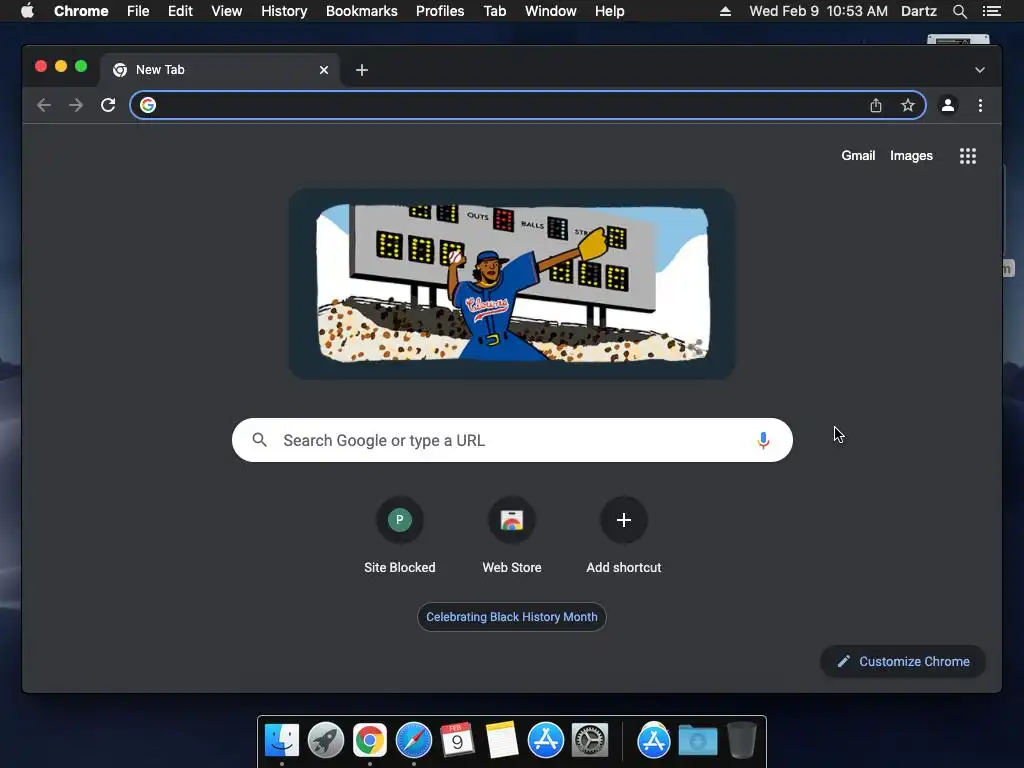Open Calendar from the Dock
1024x768 pixels.
pyautogui.click(x=457, y=741)
